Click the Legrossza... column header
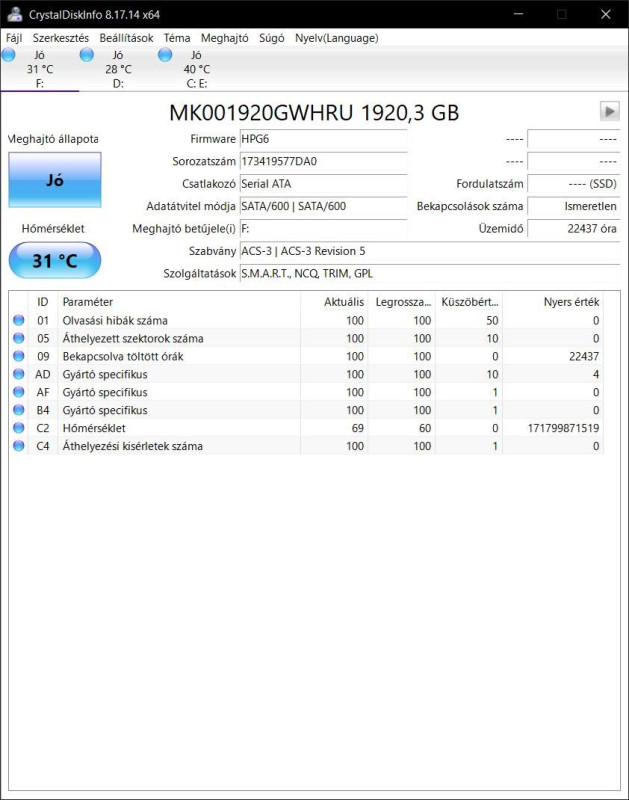 (x=401, y=302)
